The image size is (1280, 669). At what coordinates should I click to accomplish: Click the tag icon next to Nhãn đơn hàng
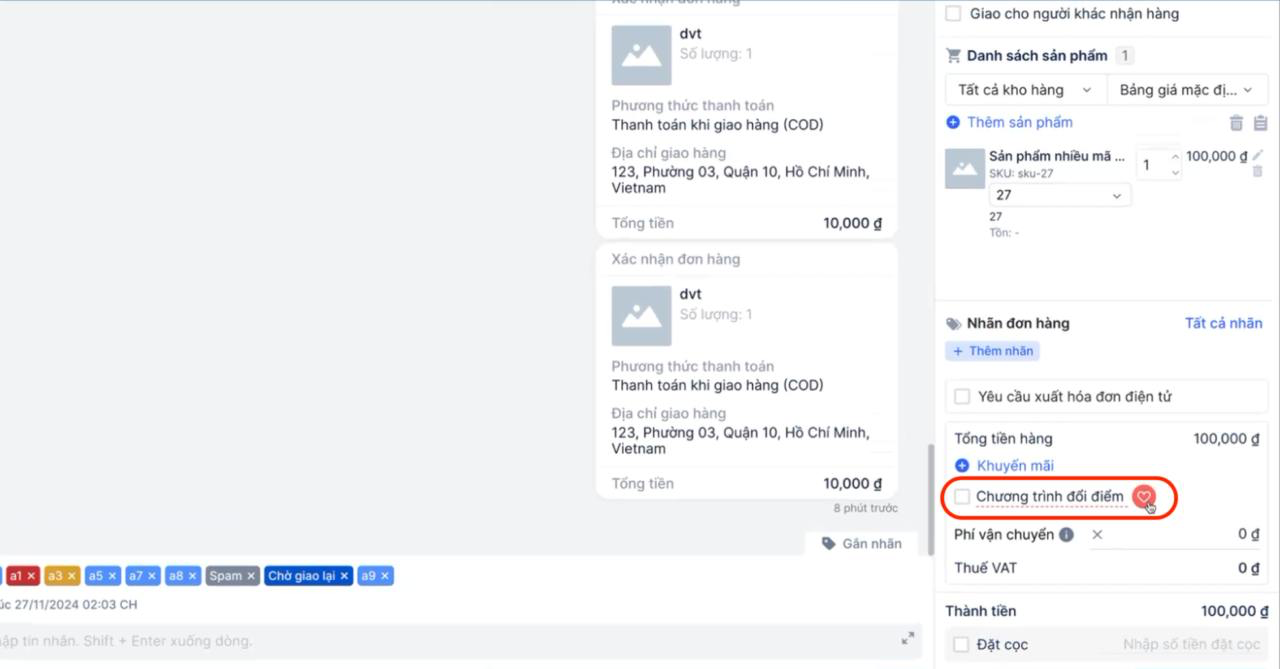[x=953, y=324]
